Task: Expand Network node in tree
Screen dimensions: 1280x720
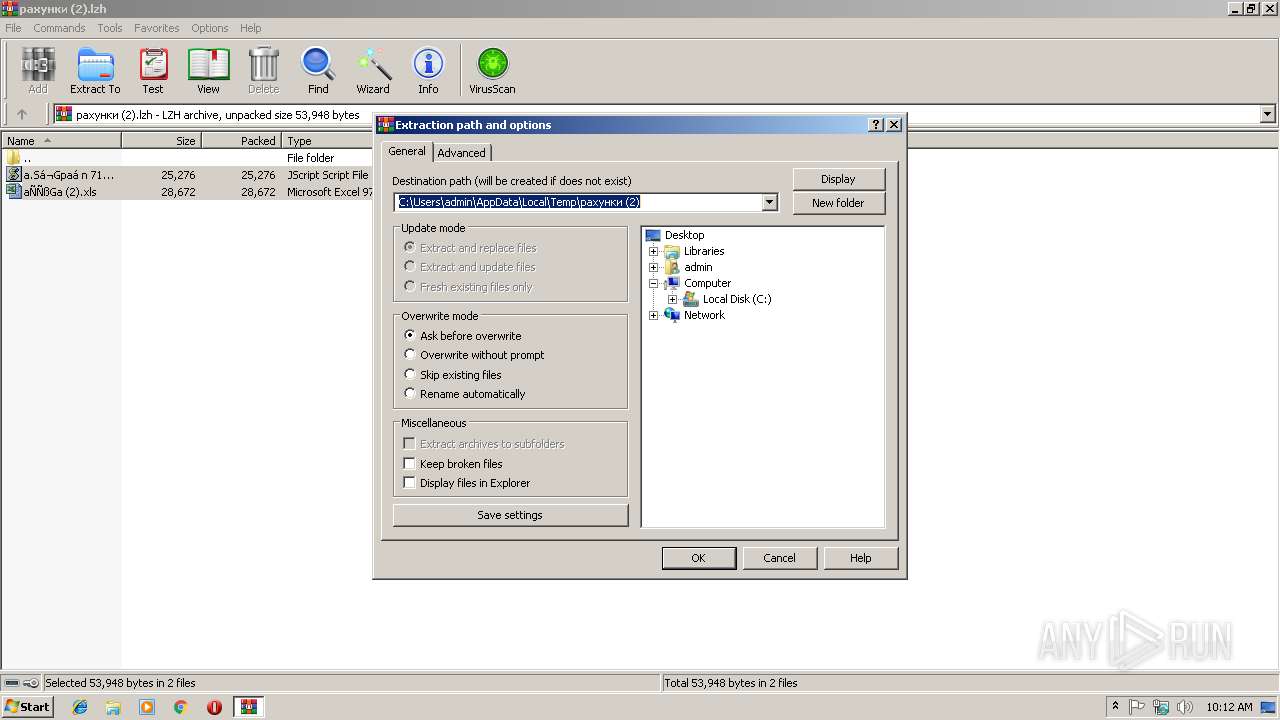Action: [654, 315]
